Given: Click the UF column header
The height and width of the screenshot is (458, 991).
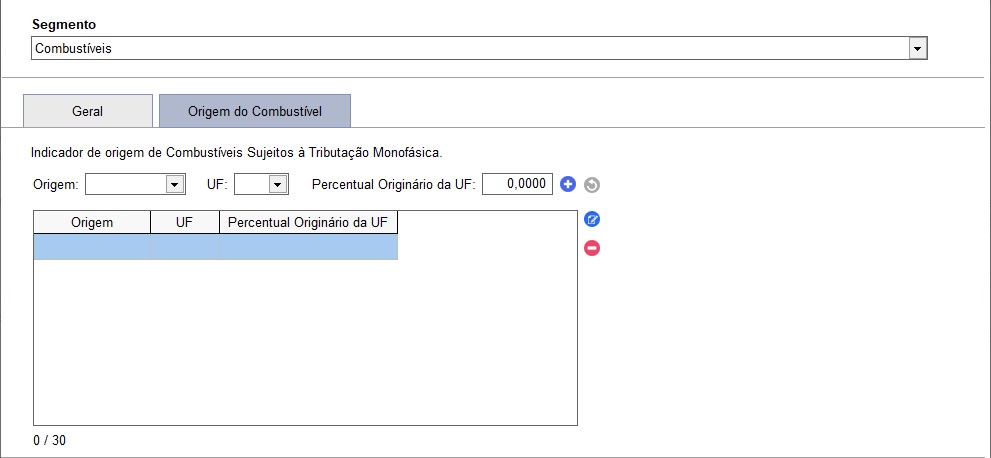Looking at the screenshot, I should (185, 222).
